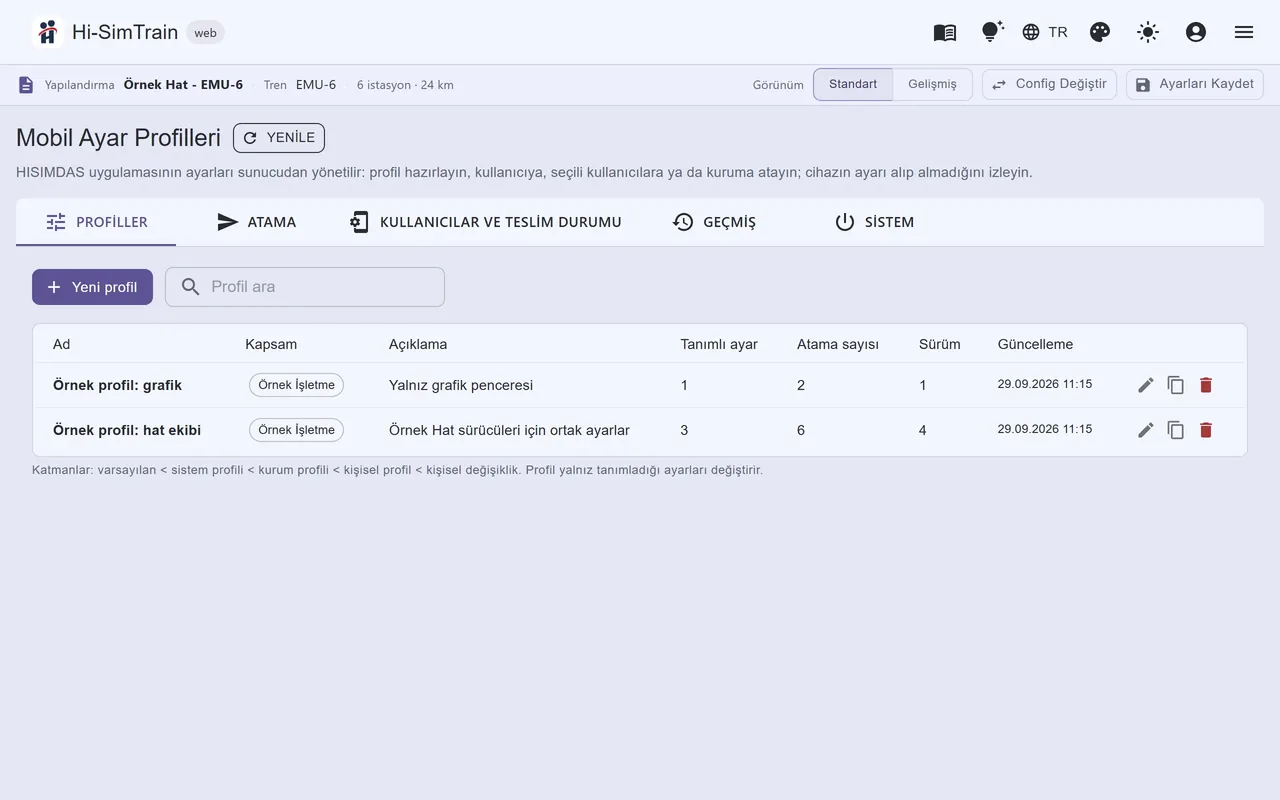The width and height of the screenshot is (1280, 800).
Task: Select the Standart view mode
Action: point(853,84)
